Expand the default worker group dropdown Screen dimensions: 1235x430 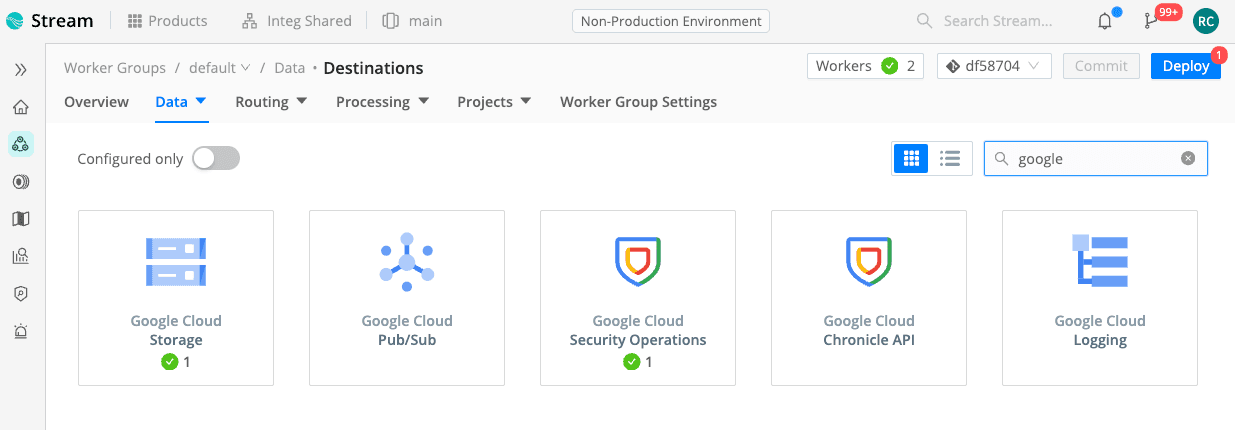(x=246, y=68)
